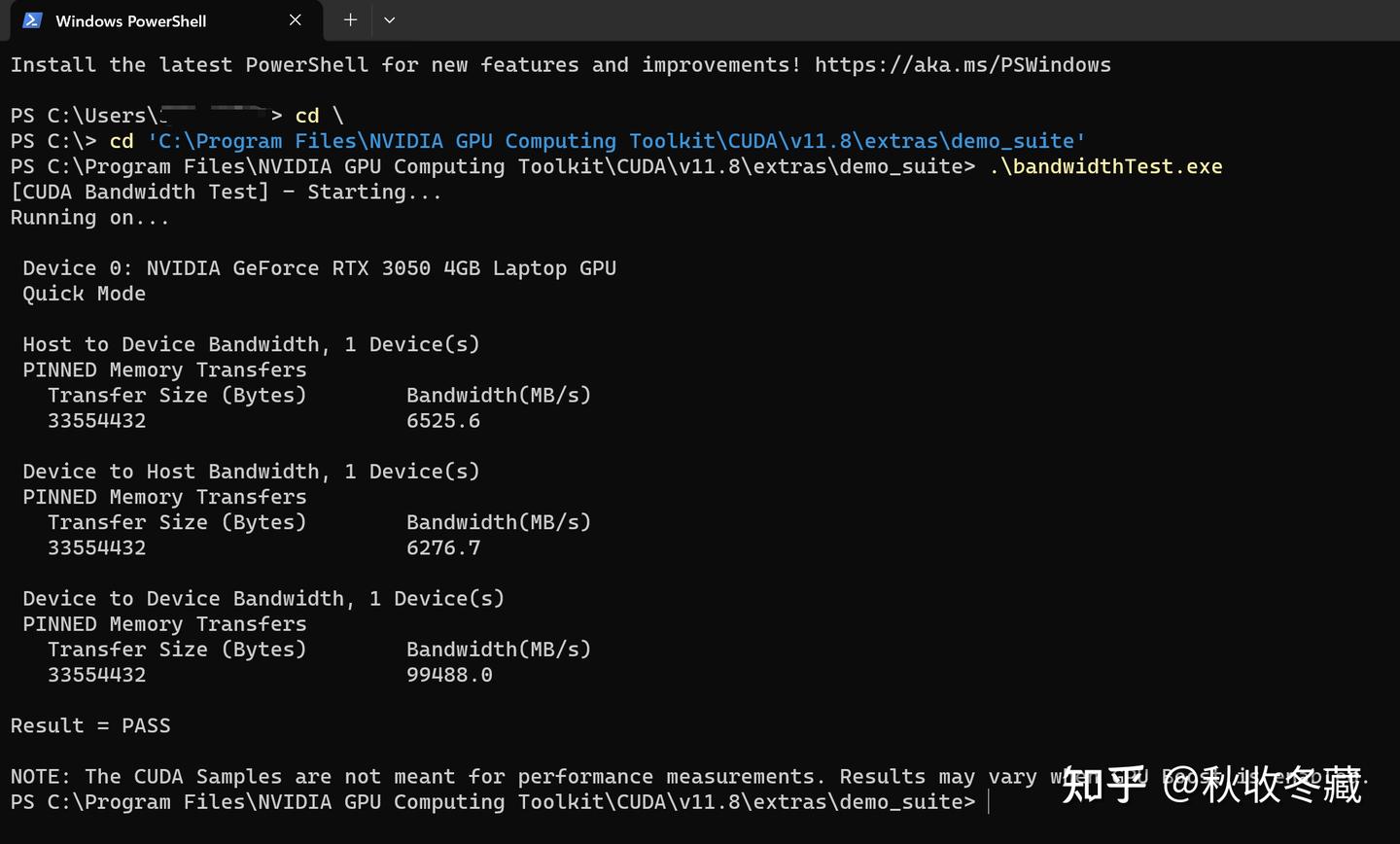Click the Quick Mode text
Viewport: 1400px width, 844px height.
[x=85, y=294]
